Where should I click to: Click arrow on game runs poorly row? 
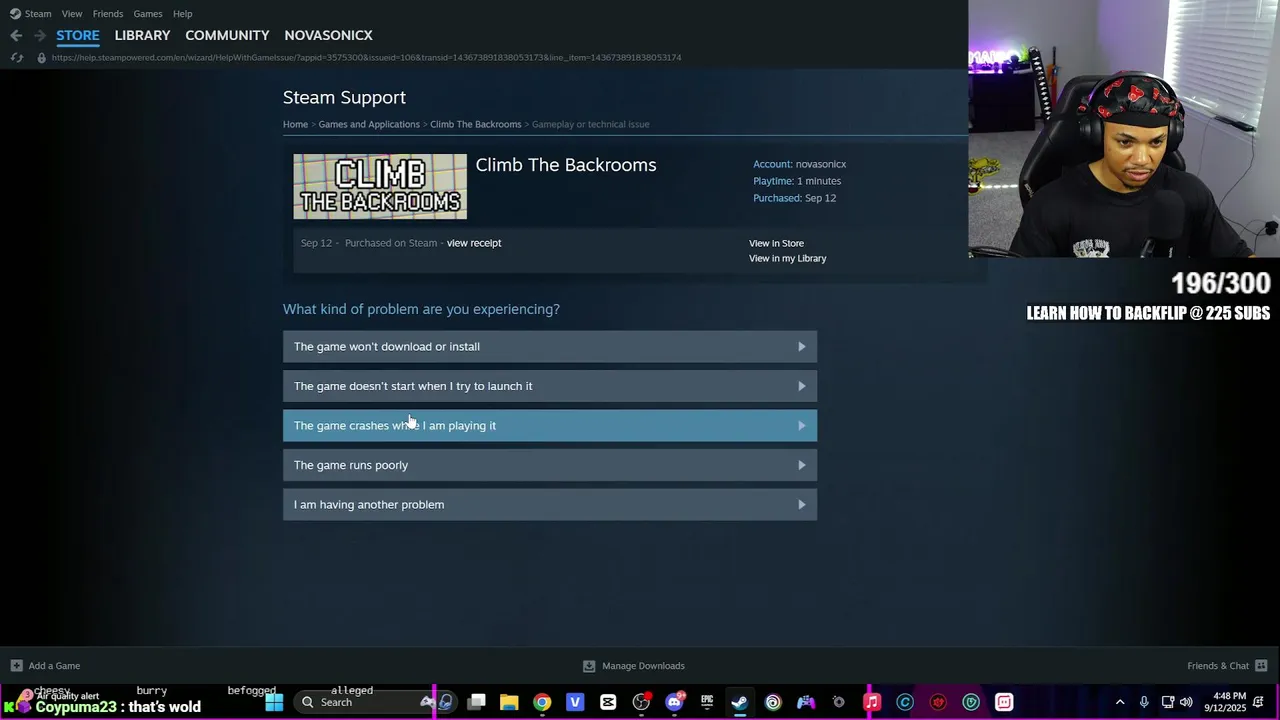[x=802, y=465]
